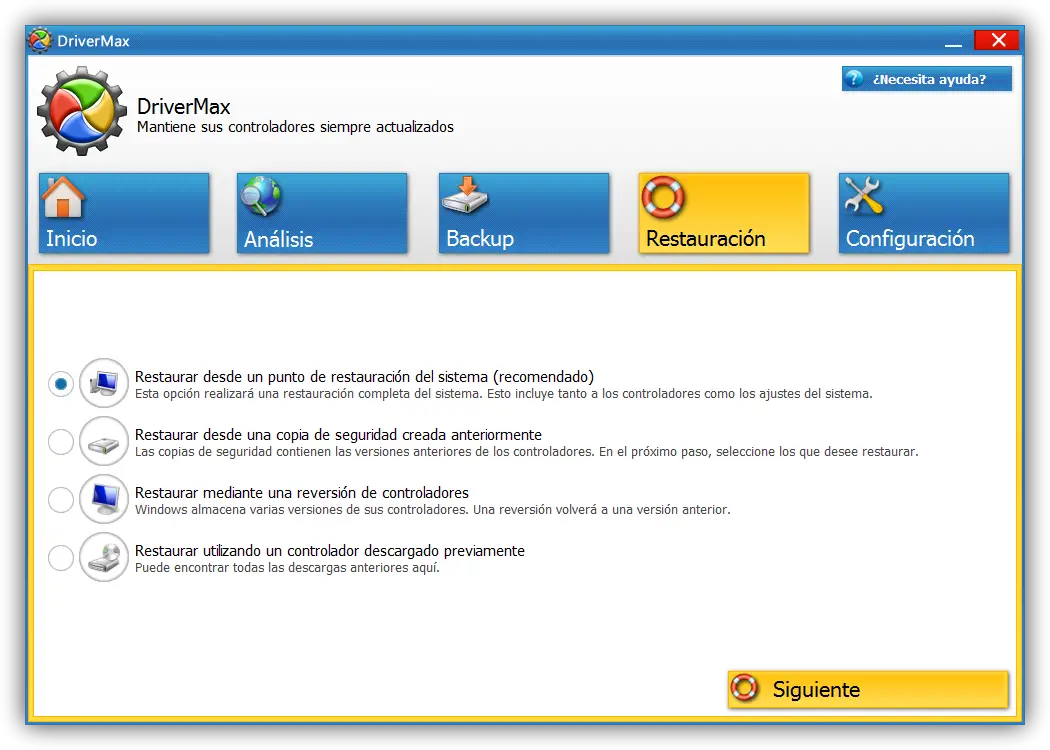The height and width of the screenshot is (750, 1050).
Task: Click 'Restaurar mediante una reversión de controladores' text
Action: pos(302,493)
